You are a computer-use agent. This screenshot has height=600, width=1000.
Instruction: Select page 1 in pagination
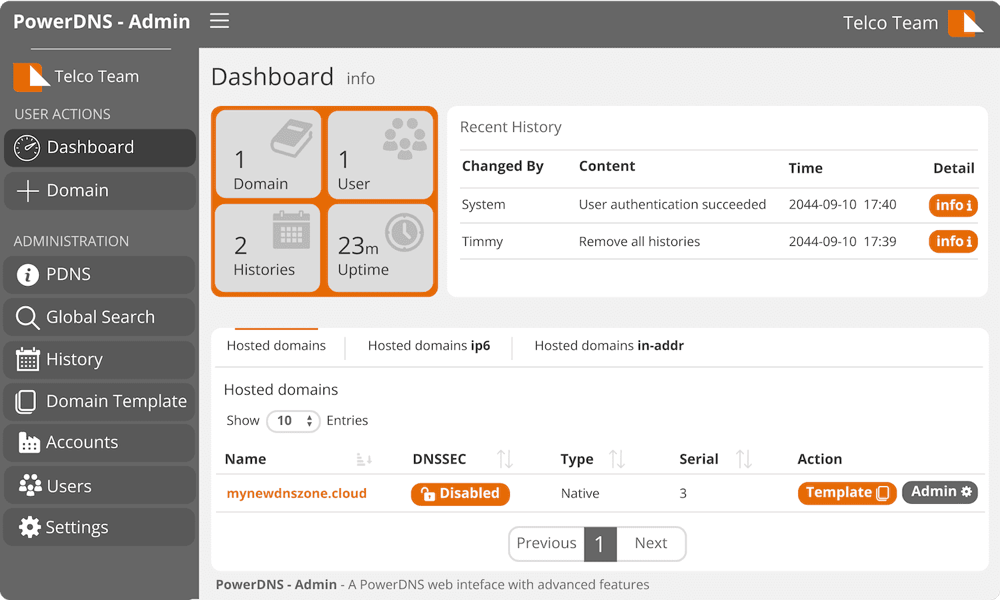600,544
